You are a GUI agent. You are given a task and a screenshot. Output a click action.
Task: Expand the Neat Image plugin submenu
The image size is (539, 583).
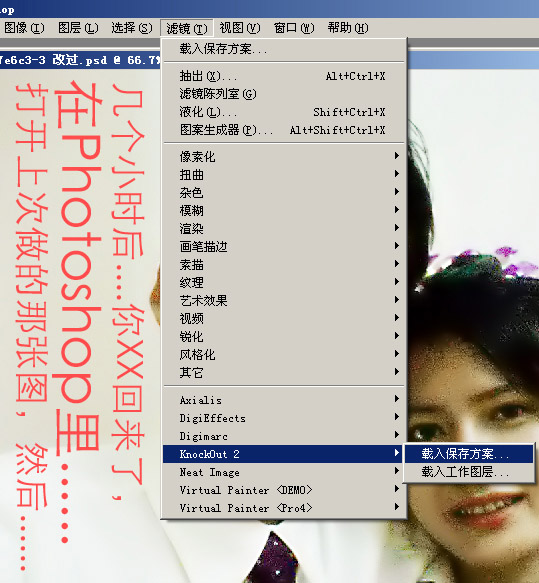(284, 472)
